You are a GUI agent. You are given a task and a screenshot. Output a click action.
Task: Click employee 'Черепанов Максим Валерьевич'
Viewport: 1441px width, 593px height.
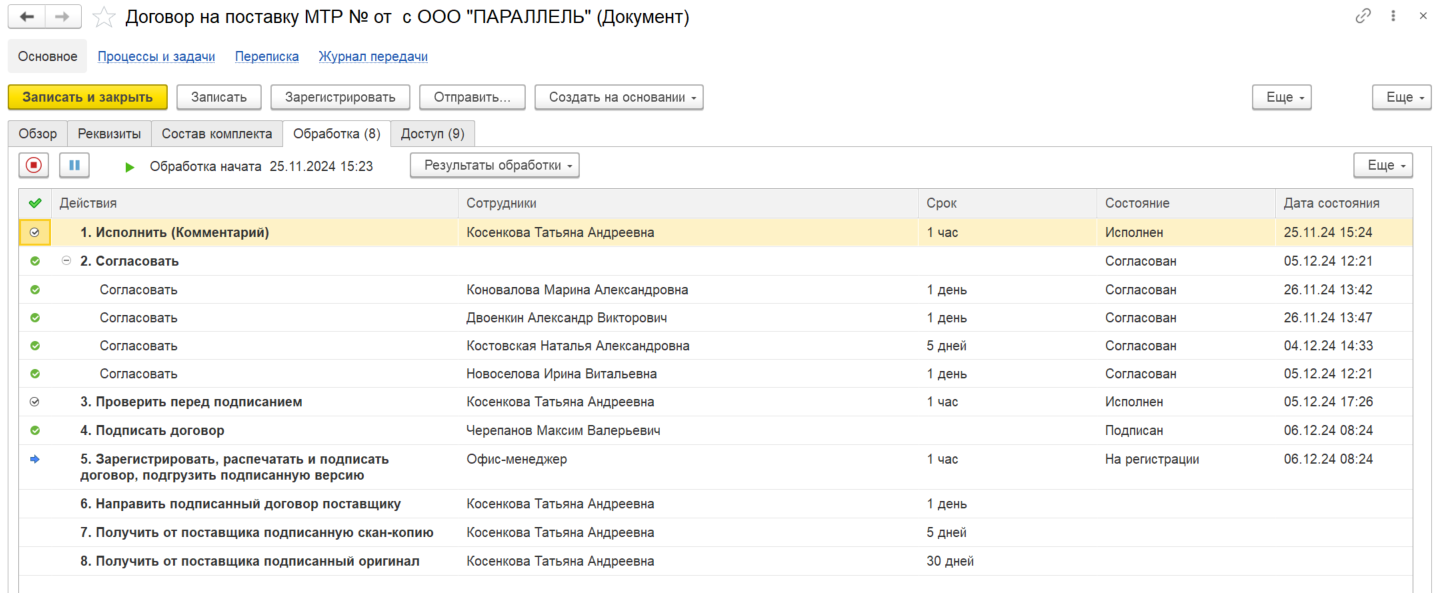pyautogui.click(x=563, y=431)
